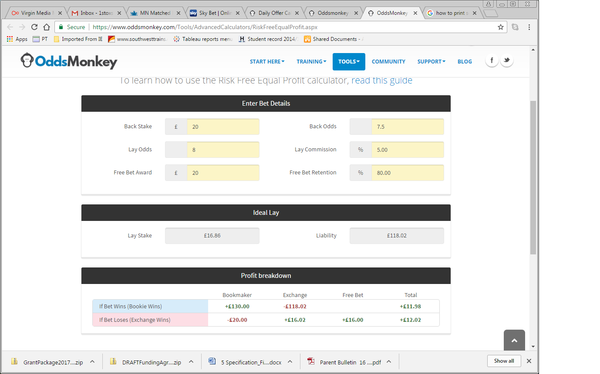Image resolution: width=600 pixels, height=374 pixels.
Task: Click the Show all downloads button
Action: 504,361
